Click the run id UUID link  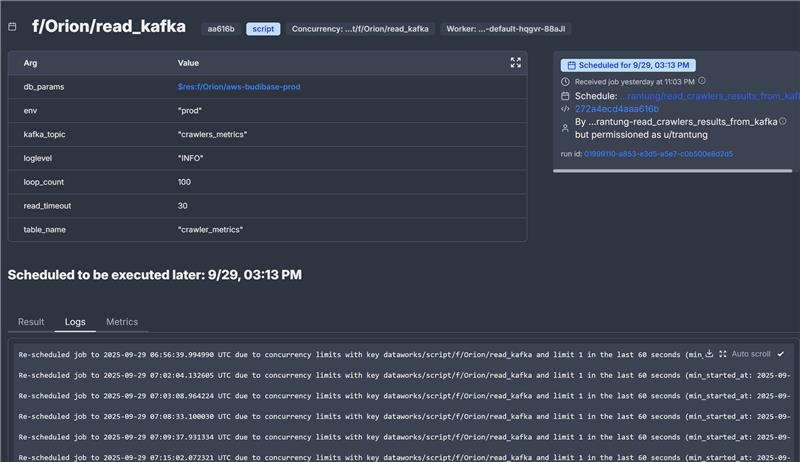658,153
